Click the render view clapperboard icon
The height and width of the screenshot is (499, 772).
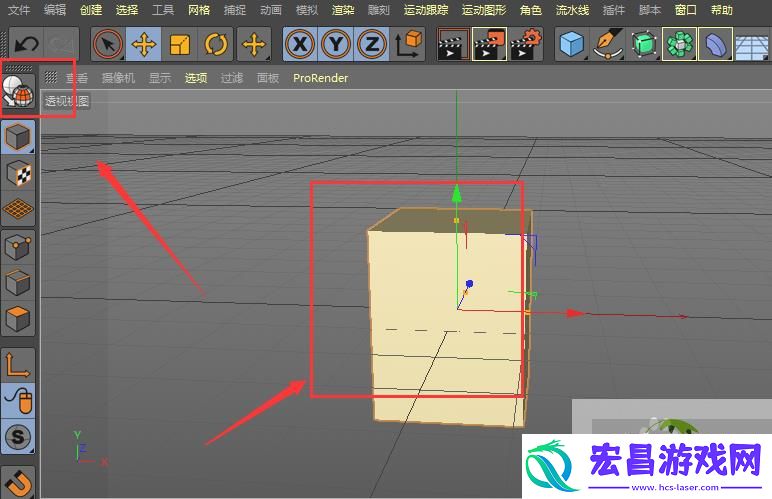[452, 45]
